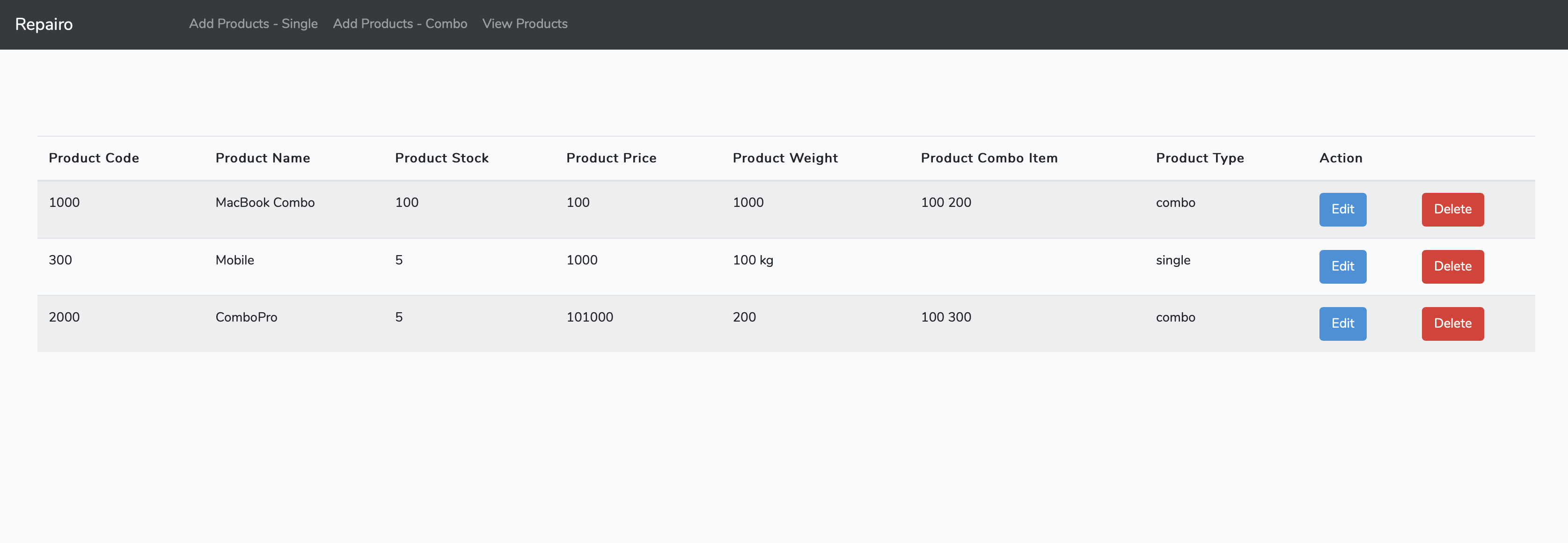Edit the ComboPro product
The image size is (1568, 543).
[1342, 323]
